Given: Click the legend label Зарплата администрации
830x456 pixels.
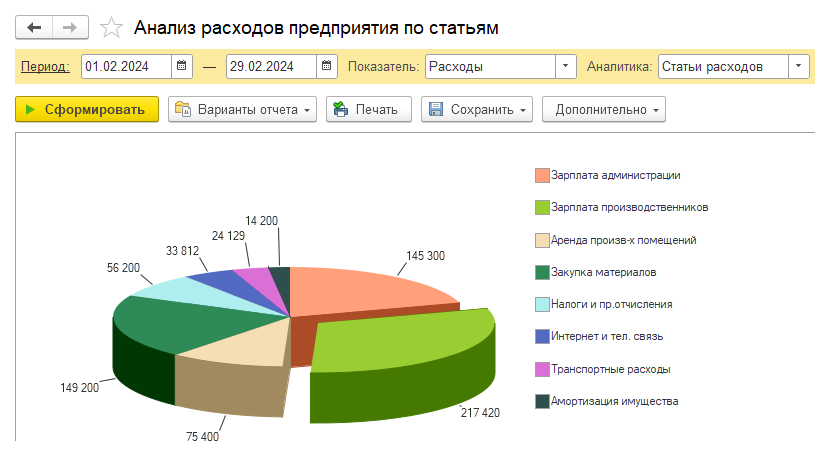Looking at the screenshot, I should 616,175.
